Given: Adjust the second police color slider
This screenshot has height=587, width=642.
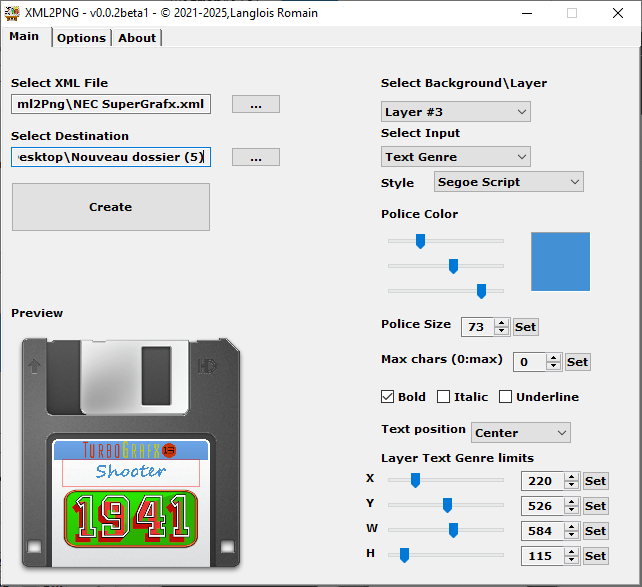Looking at the screenshot, I should 453,266.
